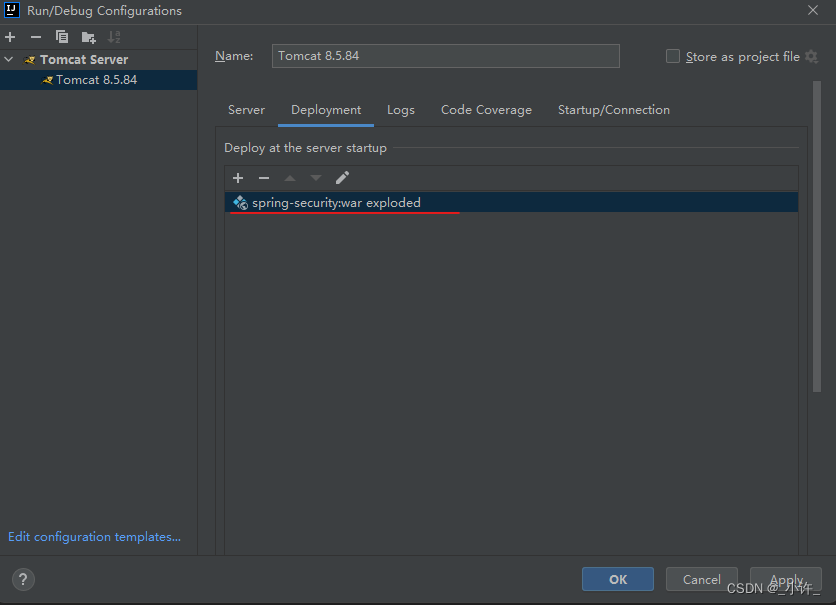Collapse the Tomcat Server tree node
Screen dimensions: 836x605
(x=9, y=59)
